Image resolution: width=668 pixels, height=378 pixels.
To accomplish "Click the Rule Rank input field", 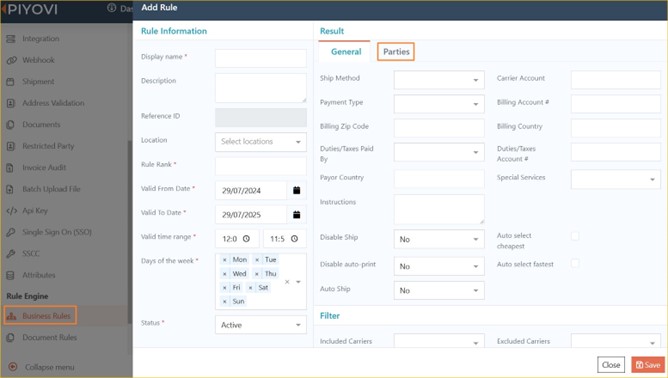I will pyautogui.click(x=261, y=166).
